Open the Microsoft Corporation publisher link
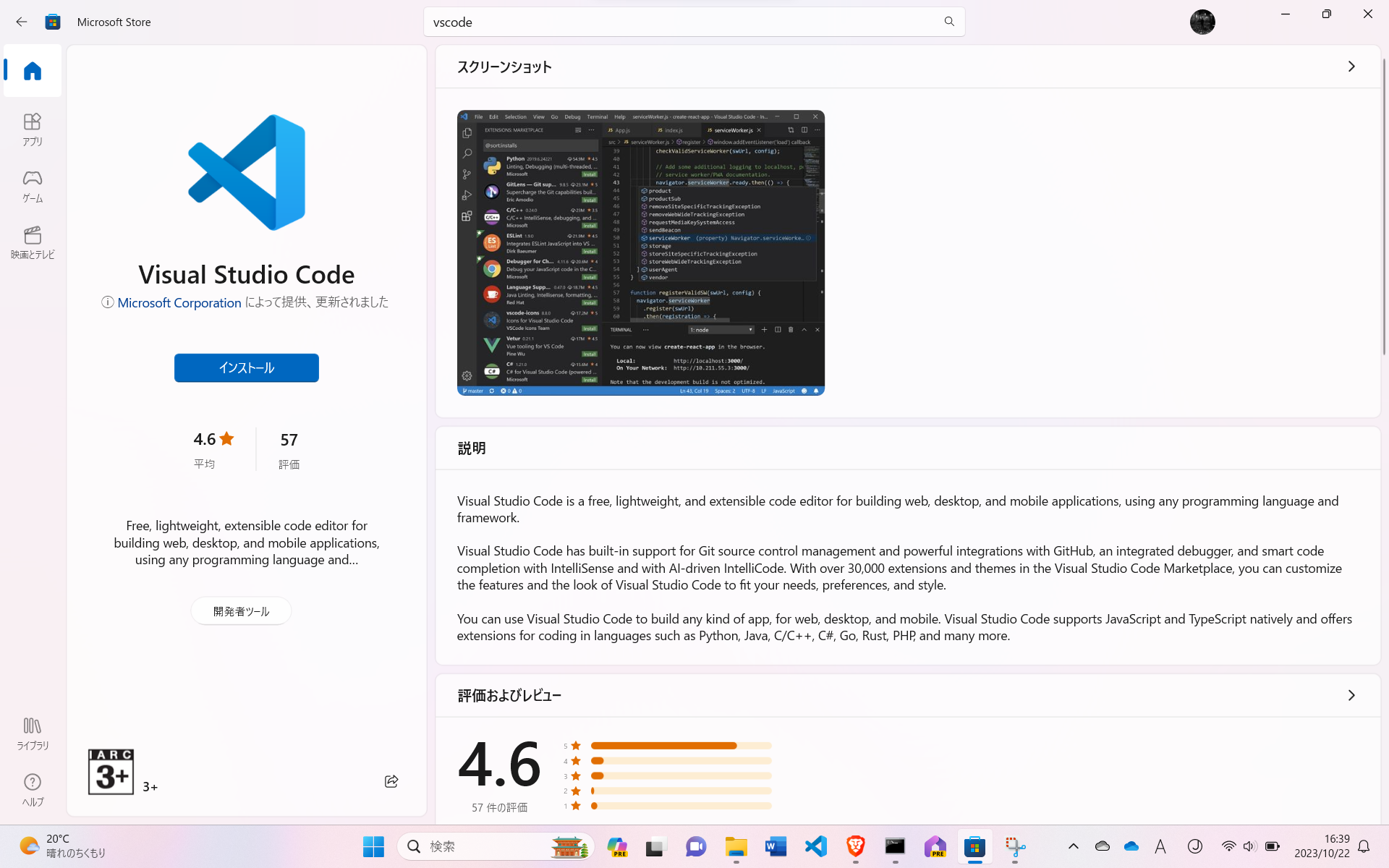Viewport: 1389px width, 868px height. click(x=179, y=302)
